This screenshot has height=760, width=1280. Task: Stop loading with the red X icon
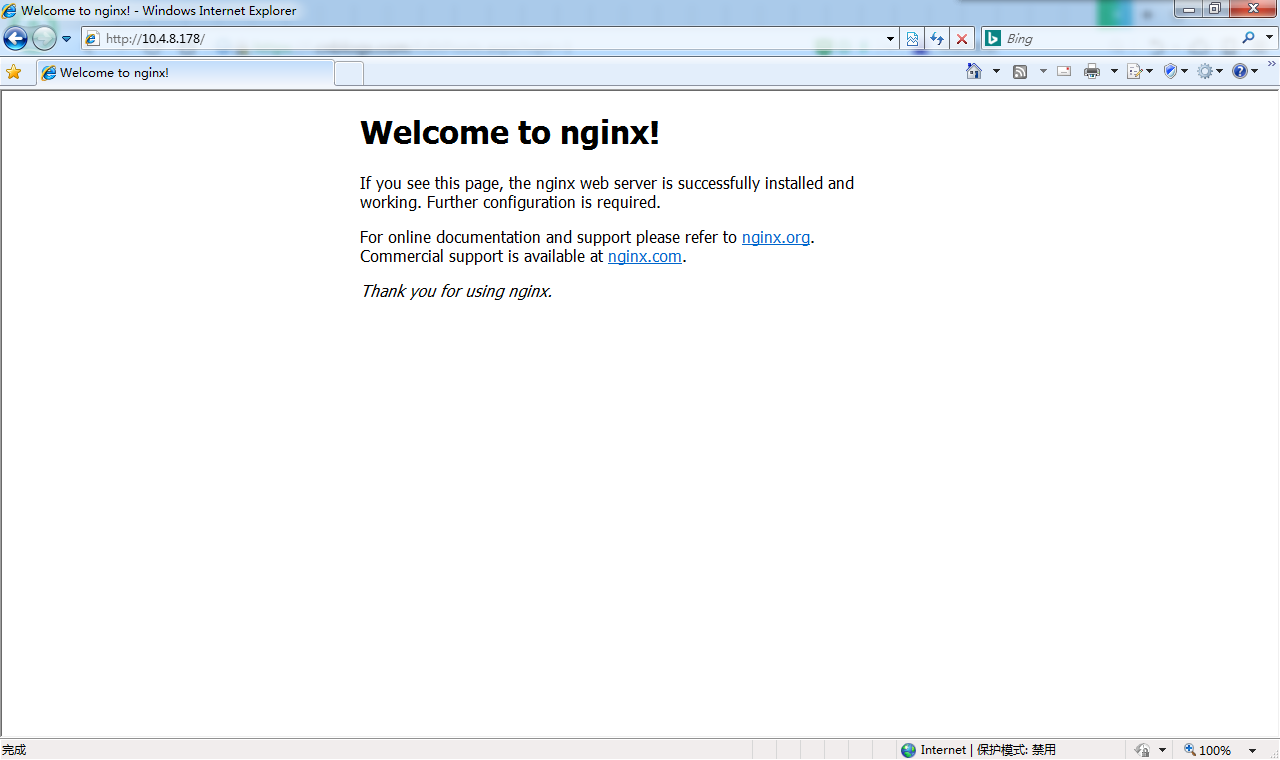[x=961, y=39]
